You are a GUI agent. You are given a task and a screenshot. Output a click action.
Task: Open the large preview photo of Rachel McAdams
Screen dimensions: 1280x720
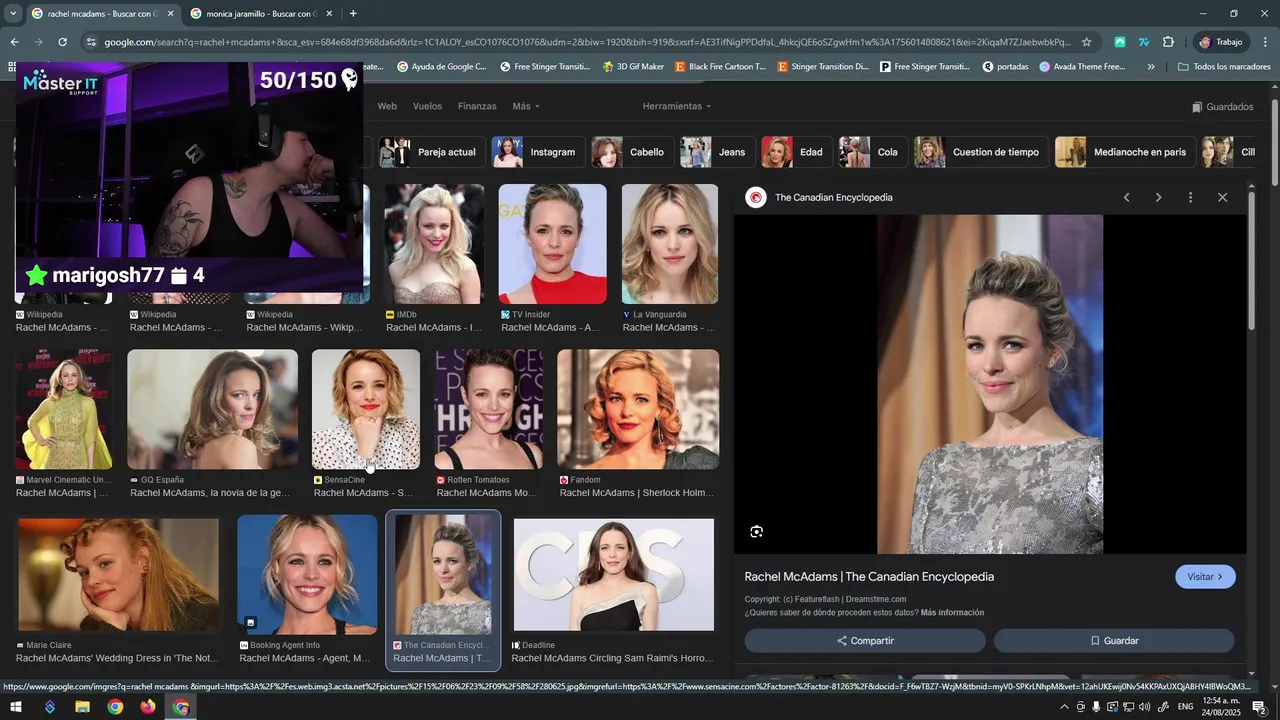(x=990, y=384)
